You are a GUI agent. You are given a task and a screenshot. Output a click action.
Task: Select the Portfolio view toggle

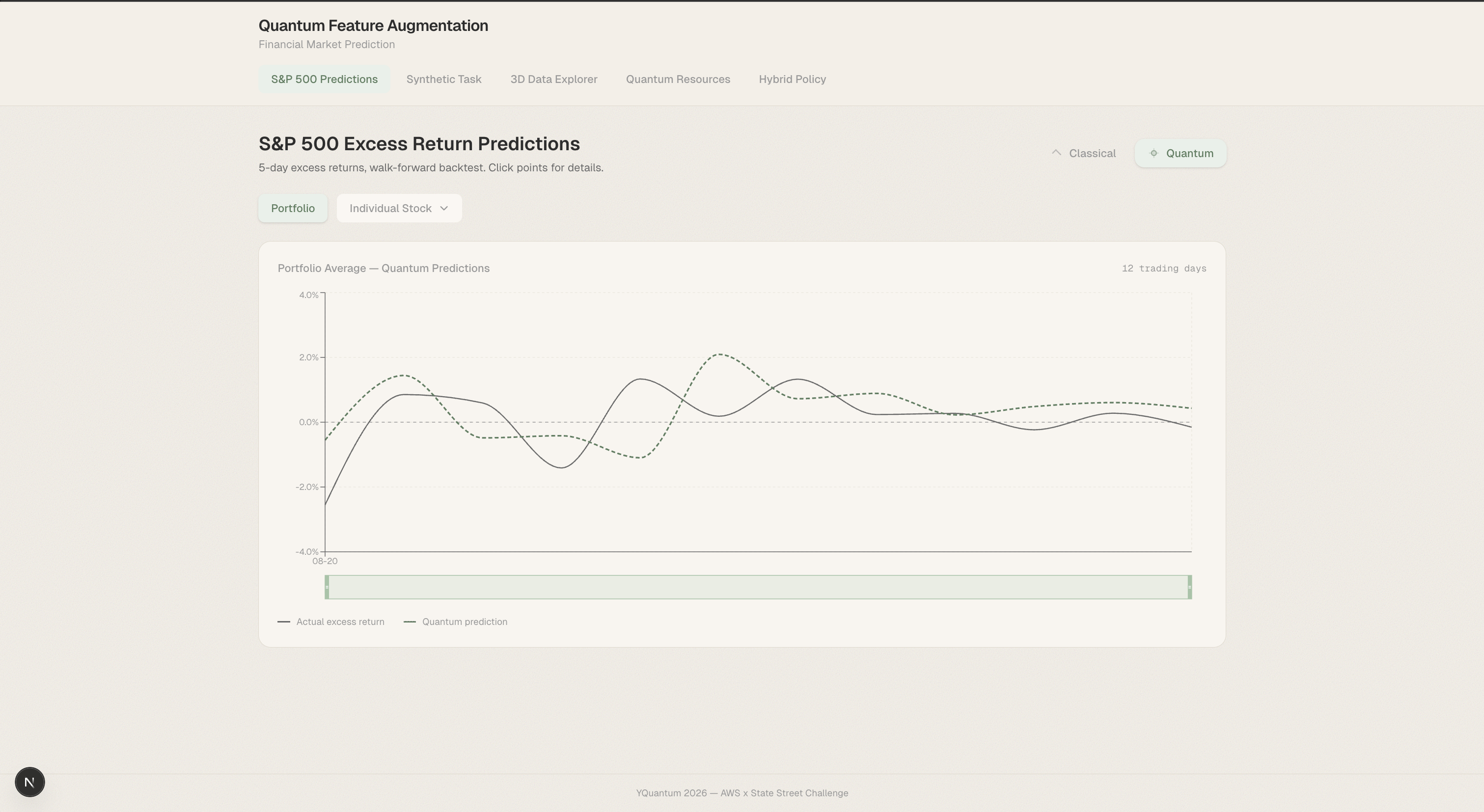(293, 209)
